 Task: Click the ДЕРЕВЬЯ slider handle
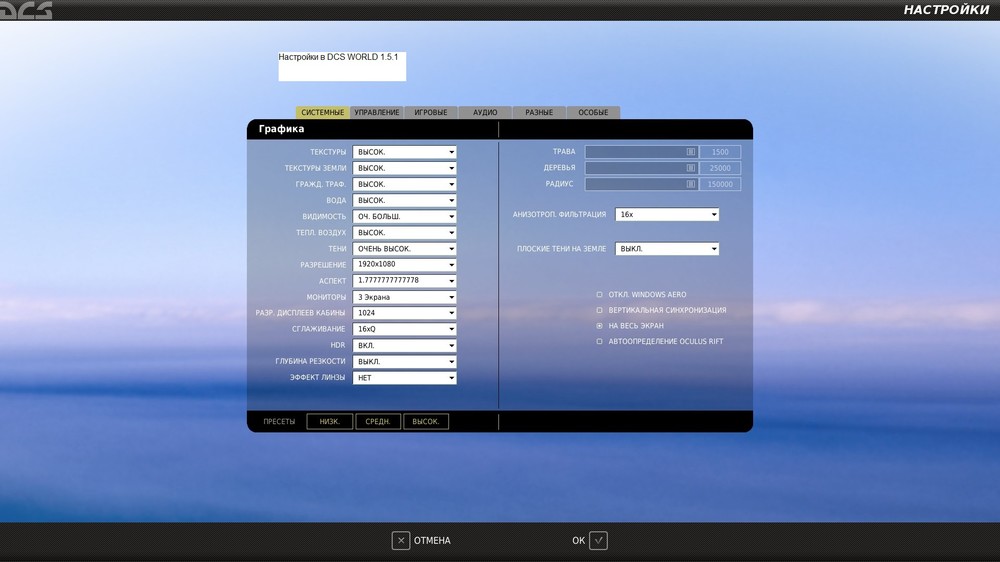[x=691, y=168]
